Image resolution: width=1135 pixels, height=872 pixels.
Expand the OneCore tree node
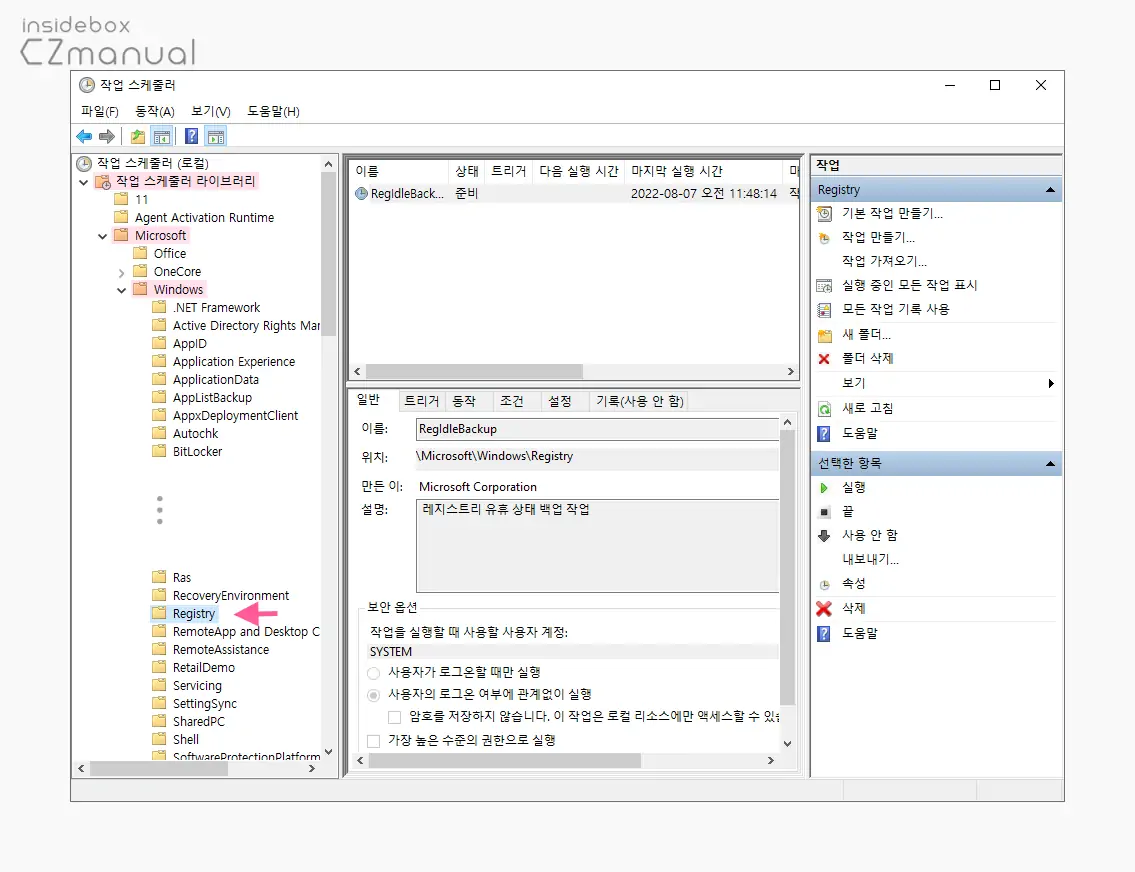click(122, 273)
